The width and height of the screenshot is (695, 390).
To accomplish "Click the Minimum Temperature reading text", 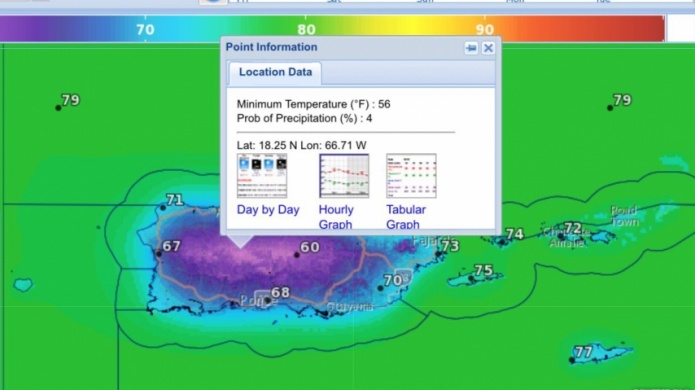I will pos(313,104).
